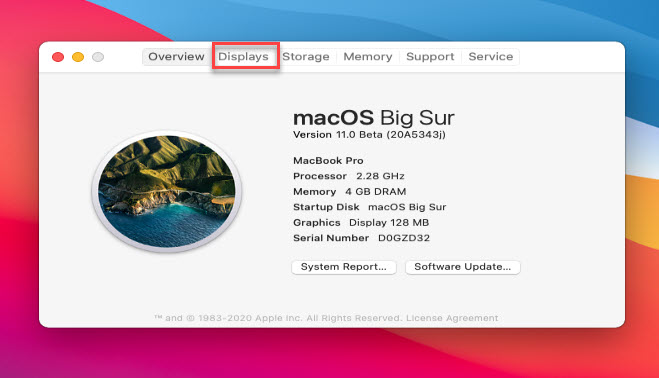This screenshot has height=378, width=659.
Task: Open the License Agreement link
Action: click(452, 318)
